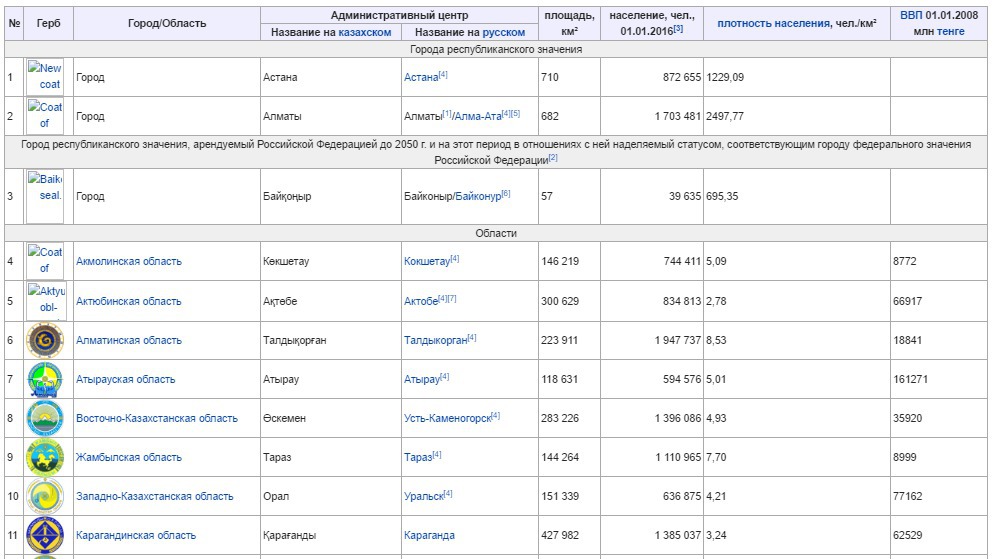994x559 pixels.
Task: Open the Алма-Ата link
Action: [478, 116]
